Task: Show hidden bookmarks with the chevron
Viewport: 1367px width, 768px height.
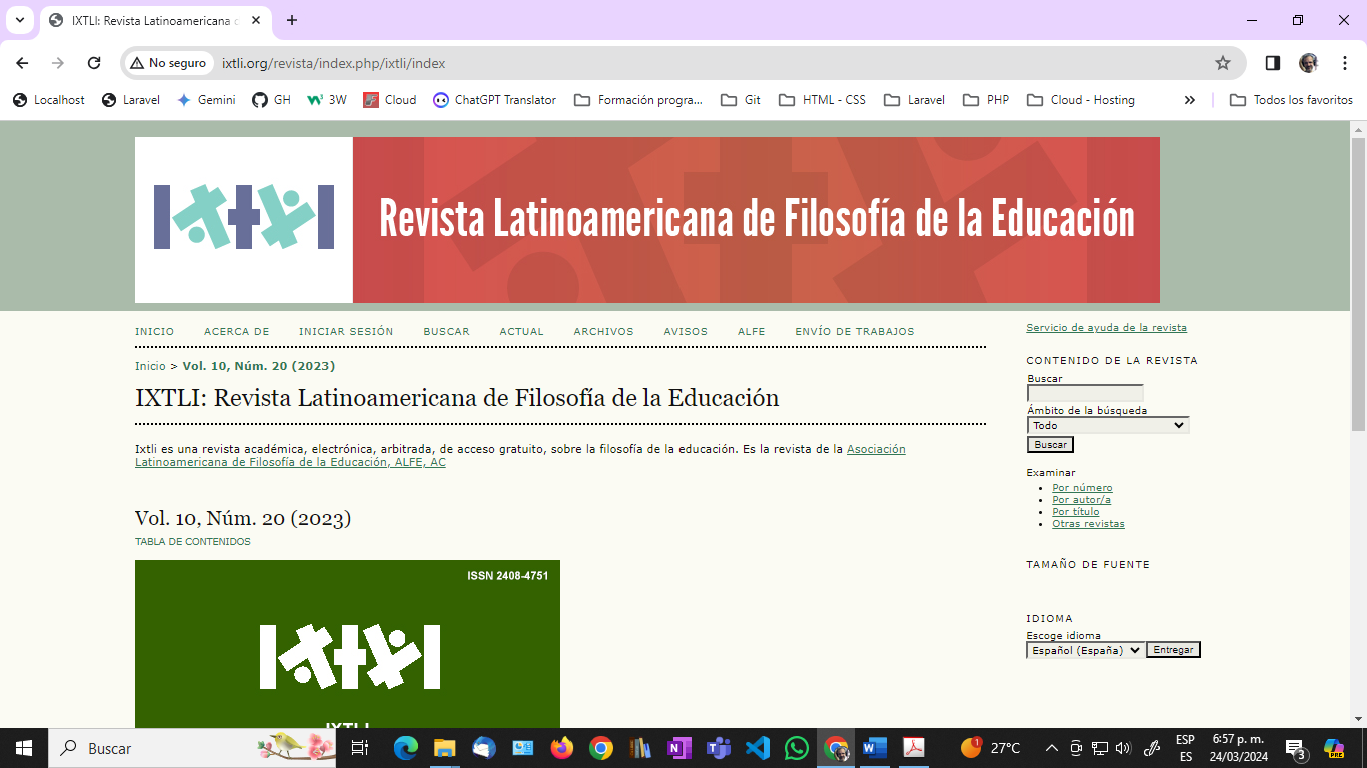Action: [1189, 100]
